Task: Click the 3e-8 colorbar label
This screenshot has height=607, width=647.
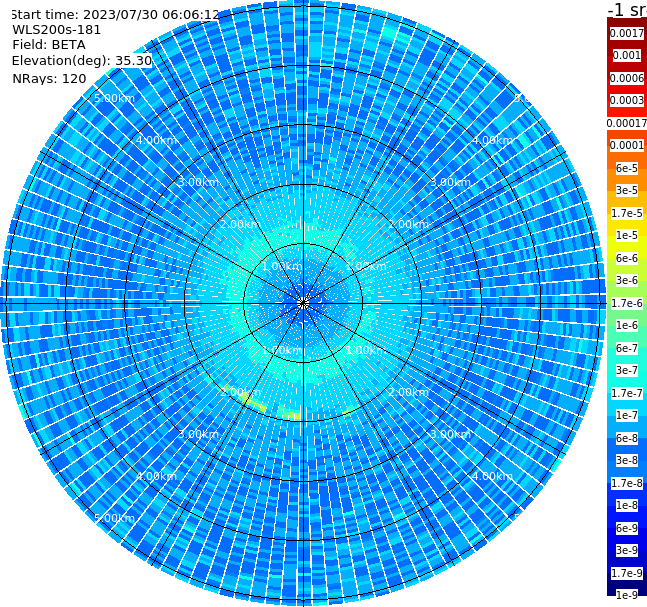Action: (x=627, y=460)
